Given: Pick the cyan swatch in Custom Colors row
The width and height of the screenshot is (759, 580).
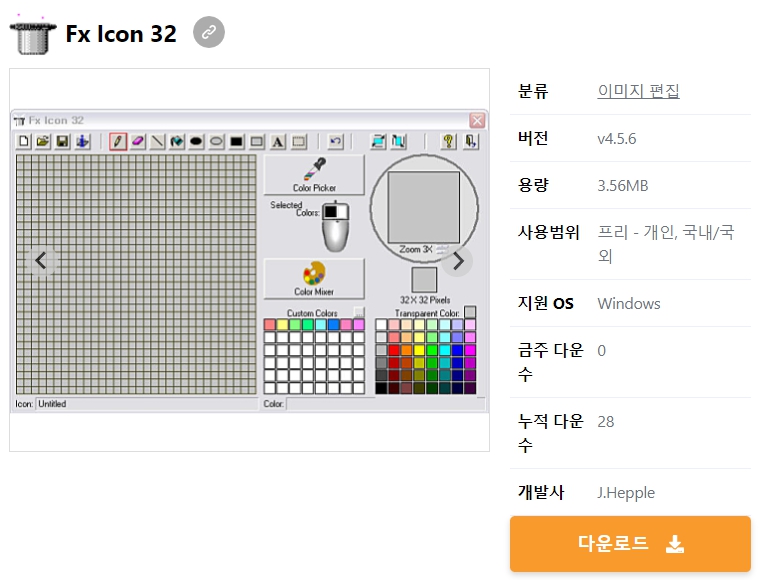Looking at the screenshot, I should click(x=320, y=324).
